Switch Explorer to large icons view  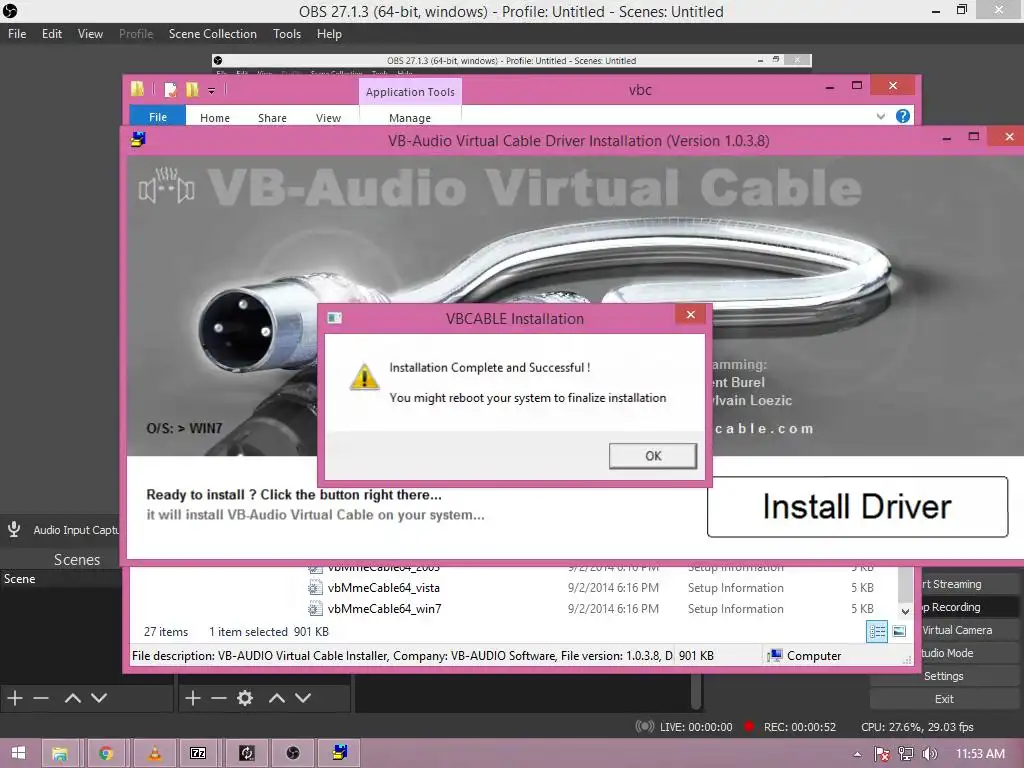tap(899, 631)
